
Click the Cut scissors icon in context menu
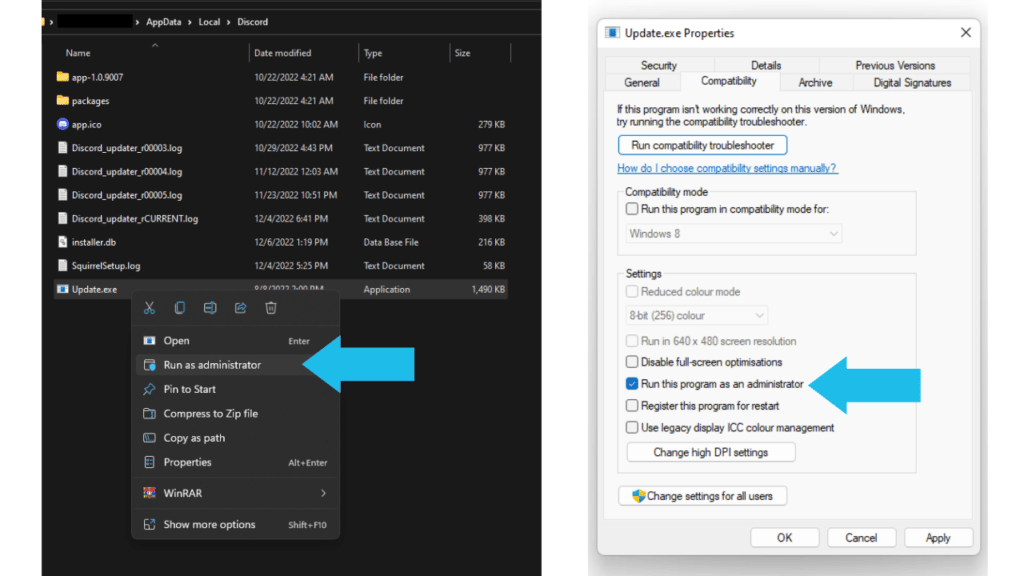(150, 308)
